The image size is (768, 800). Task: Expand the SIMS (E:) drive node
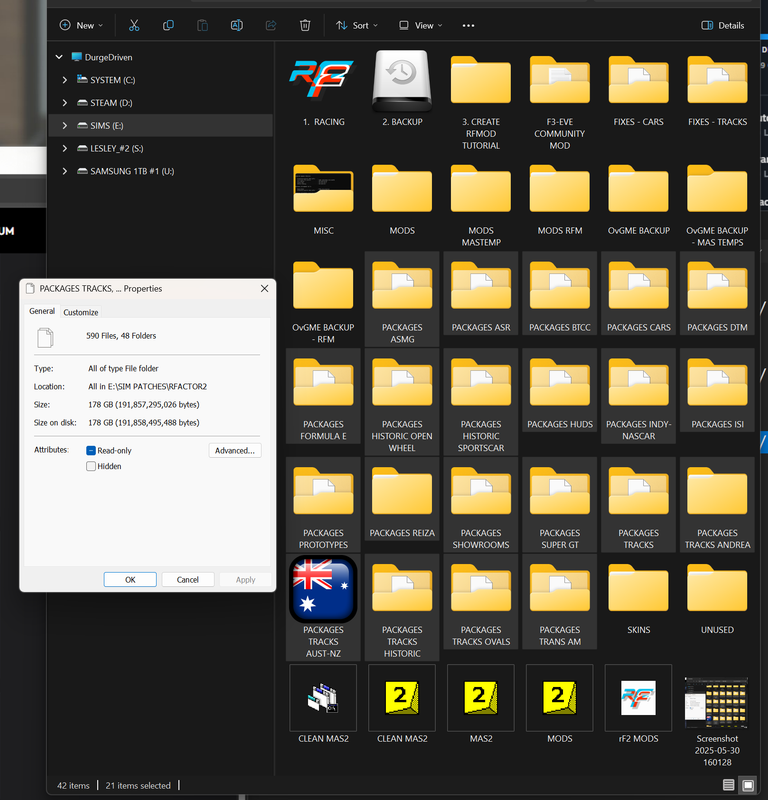click(64, 126)
